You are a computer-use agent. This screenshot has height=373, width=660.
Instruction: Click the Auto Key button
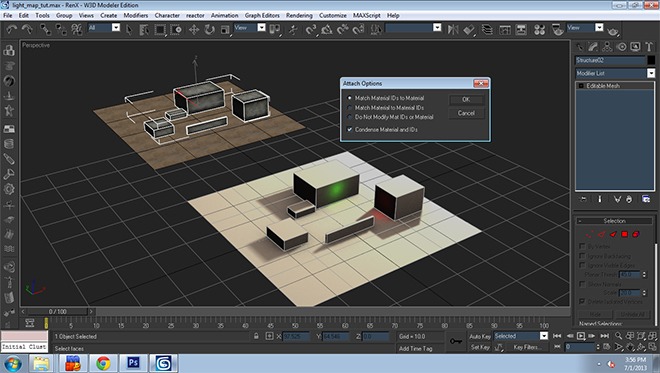[x=480, y=336]
